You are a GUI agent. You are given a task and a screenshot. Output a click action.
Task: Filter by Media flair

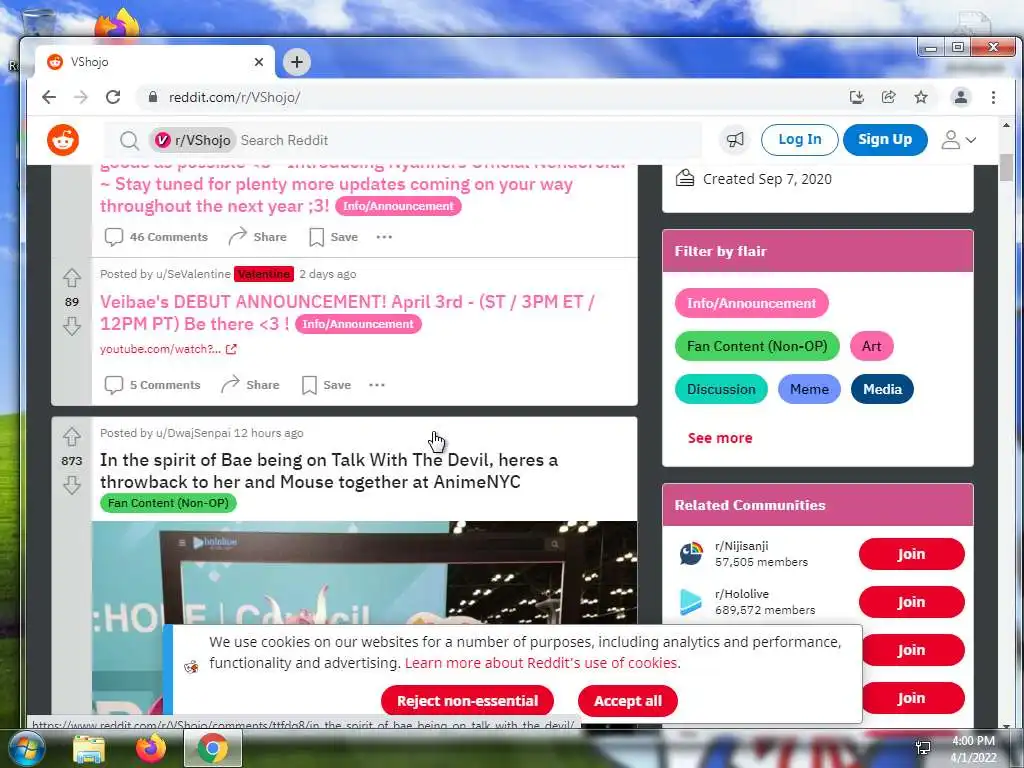882,389
